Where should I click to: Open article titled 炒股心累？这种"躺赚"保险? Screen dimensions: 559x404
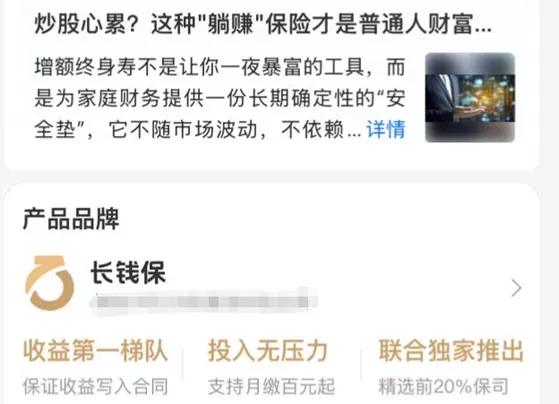pyautogui.click(x=263, y=24)
